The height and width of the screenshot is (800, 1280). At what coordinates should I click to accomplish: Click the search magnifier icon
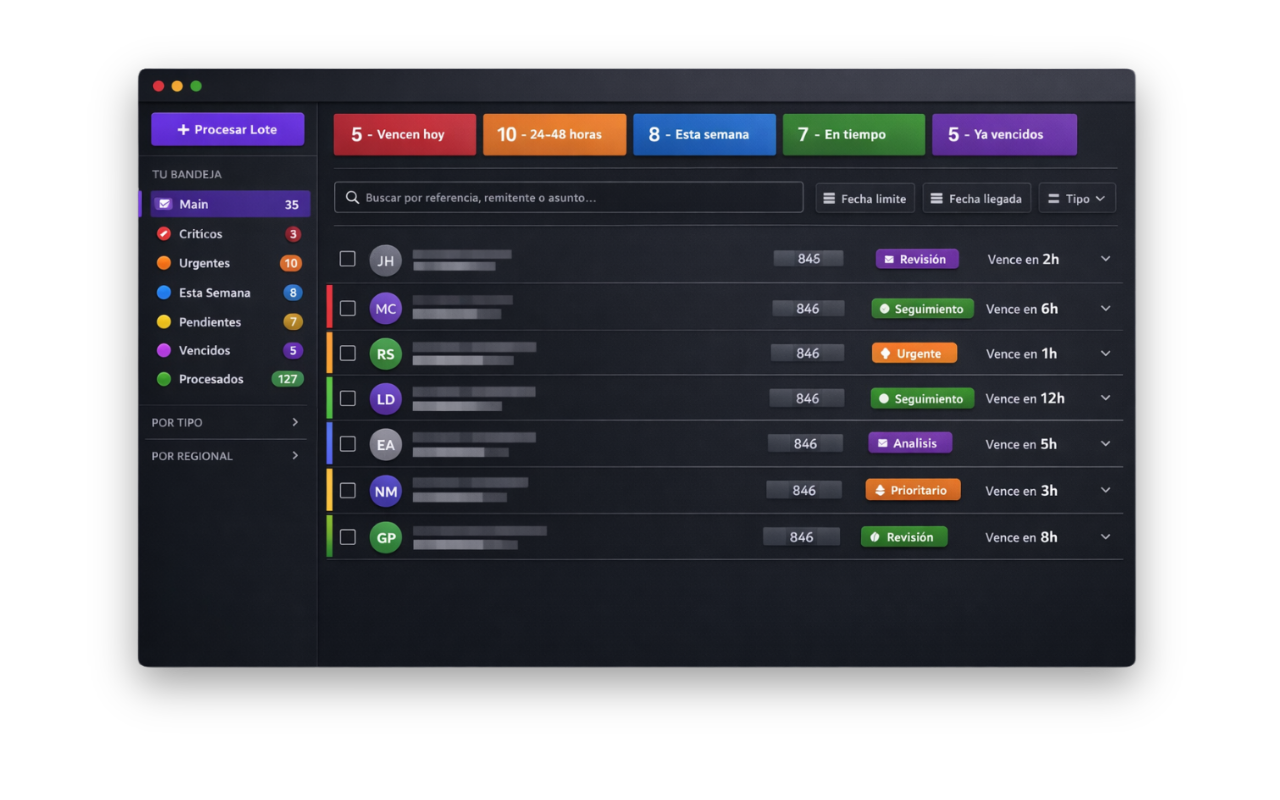[352, 197]
